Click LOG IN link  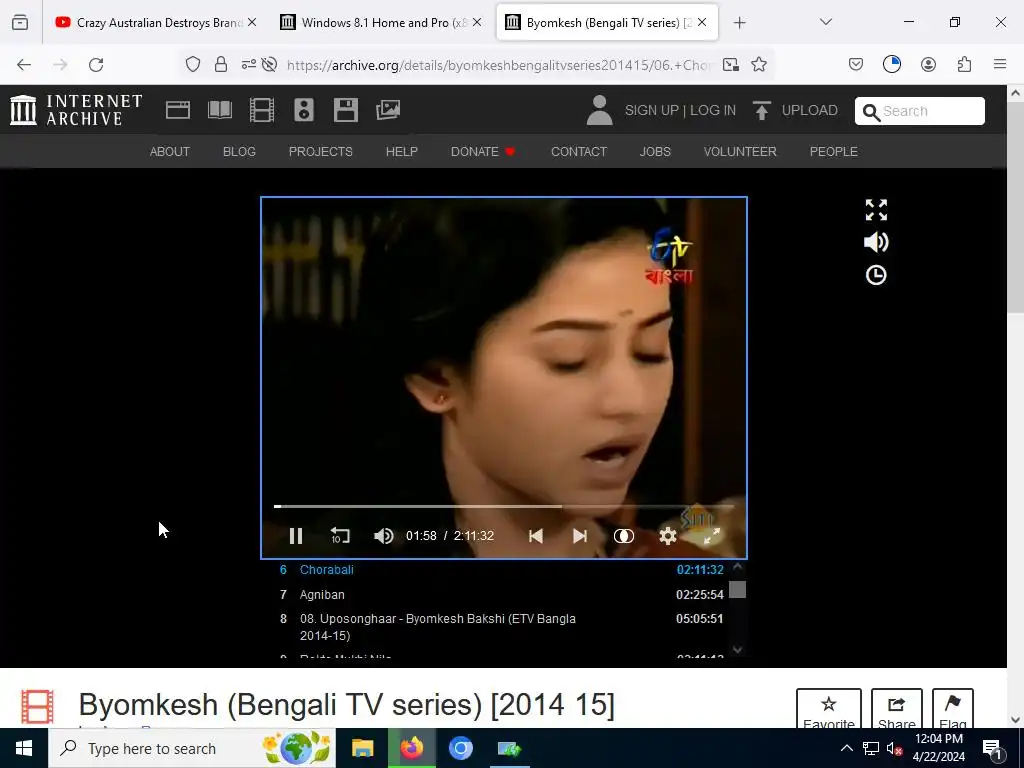coord(712,110)
